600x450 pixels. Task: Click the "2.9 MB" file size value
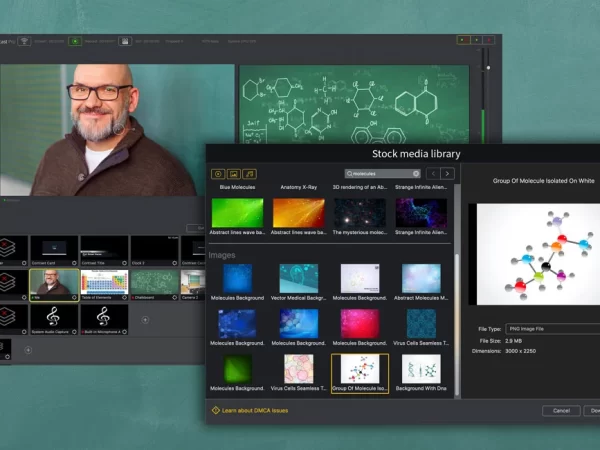point(513,341)
